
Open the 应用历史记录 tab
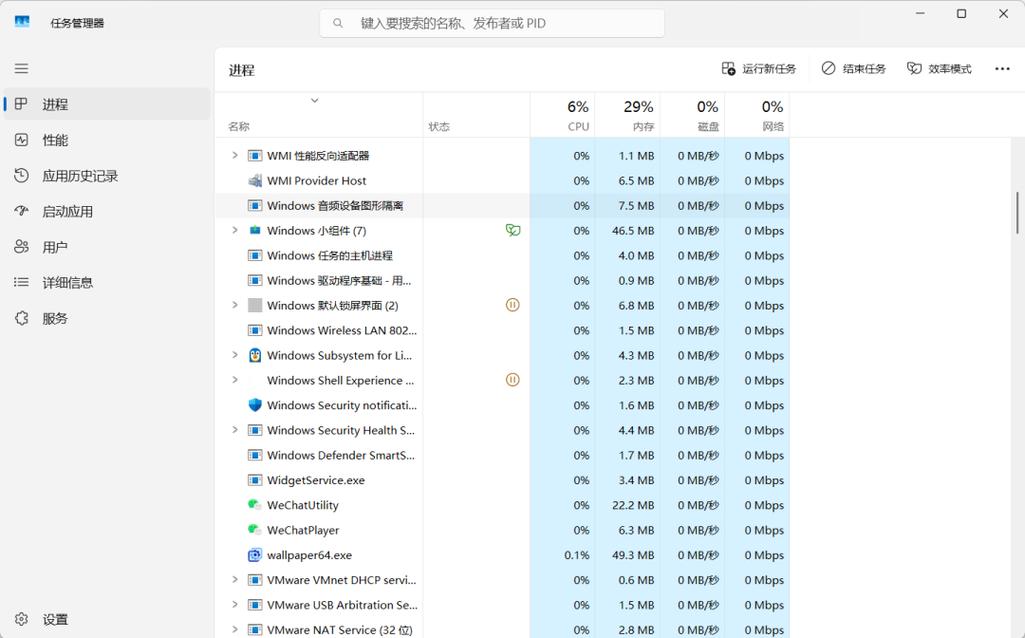(107, 176)
